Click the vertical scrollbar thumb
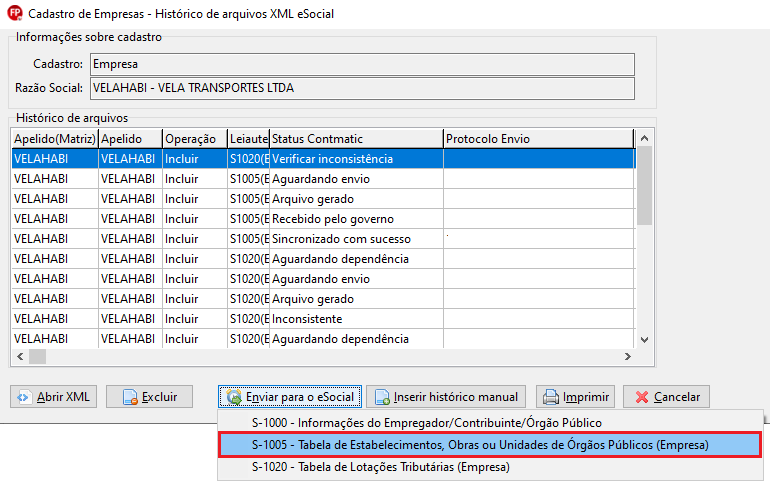770x486 pixels. click(x=645, y=186)
